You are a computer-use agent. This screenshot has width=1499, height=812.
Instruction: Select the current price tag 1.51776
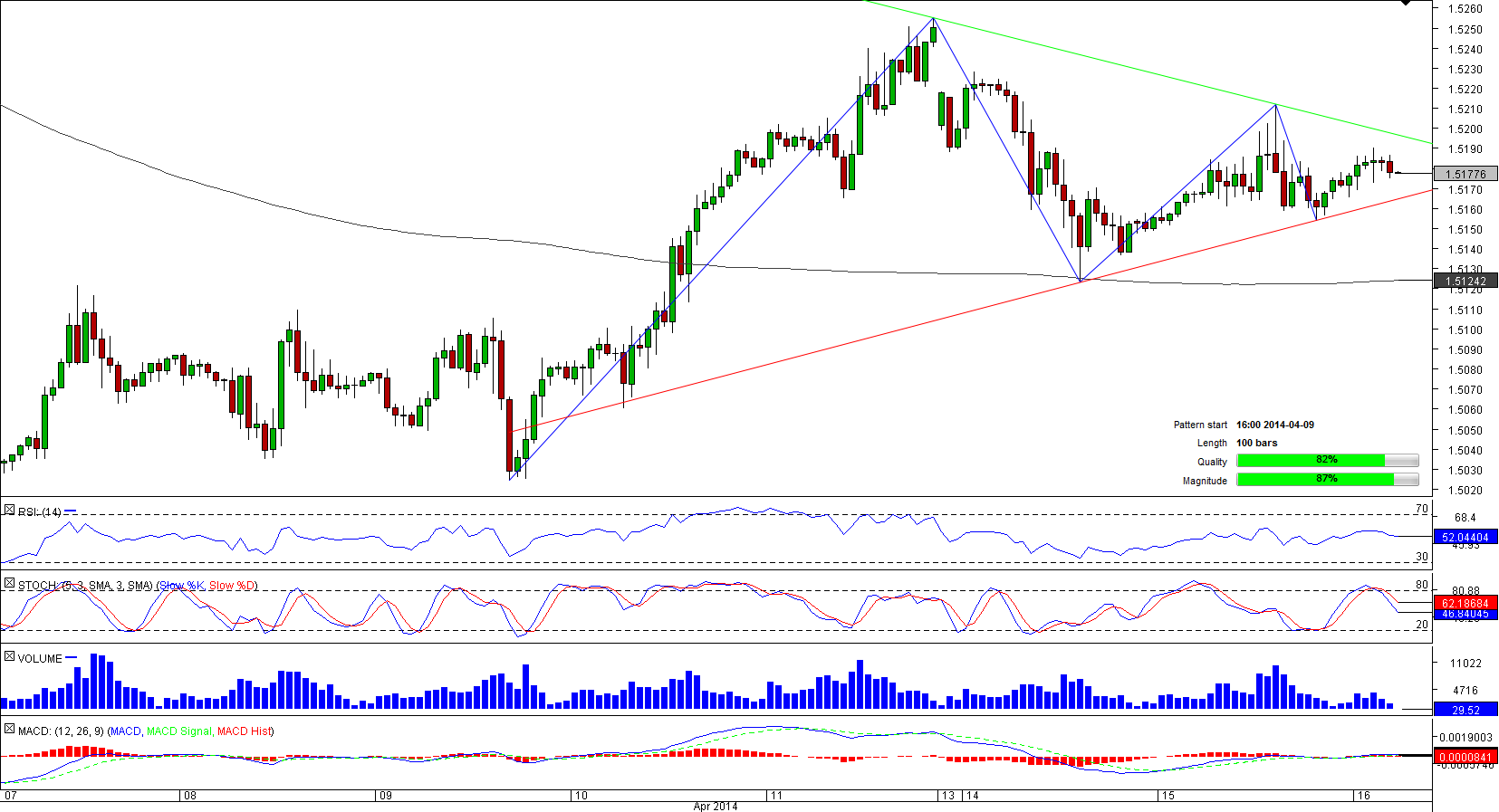point(1465,174)
